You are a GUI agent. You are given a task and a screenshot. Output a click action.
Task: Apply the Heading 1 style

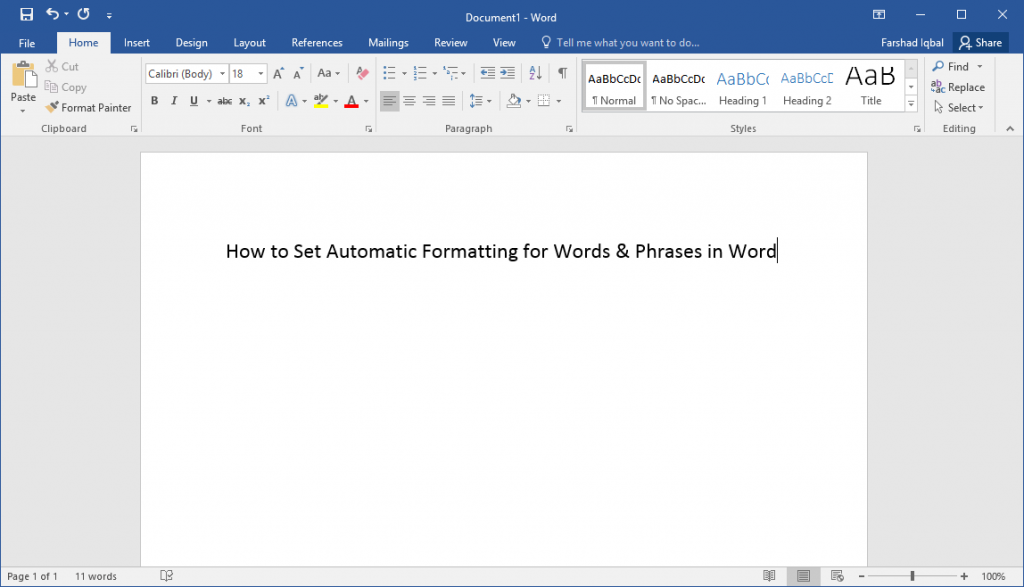pos(742,86)
